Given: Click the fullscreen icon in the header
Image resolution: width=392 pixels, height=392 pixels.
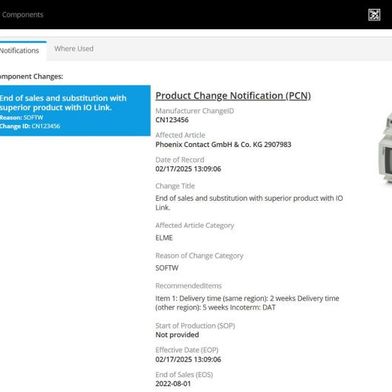Looking at the screenshot, I should (374, 15).
